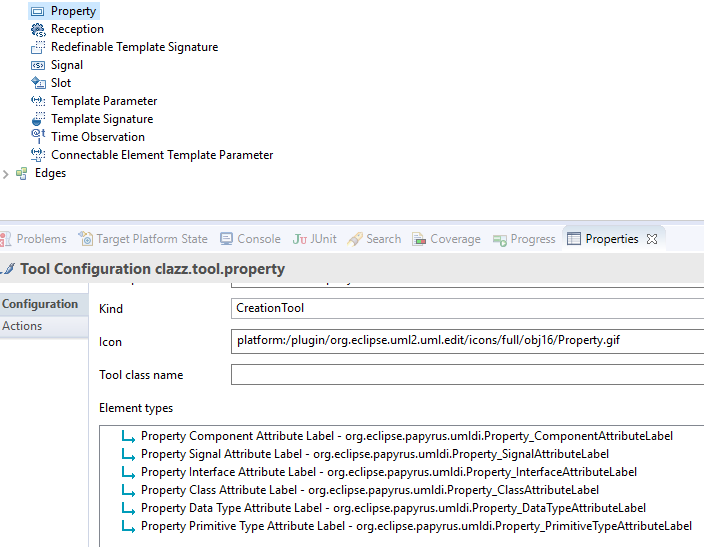704x547 pixels.
Task: Click arrow icon of Property Class Attribute Label
Action: click(x=128, y=490)
